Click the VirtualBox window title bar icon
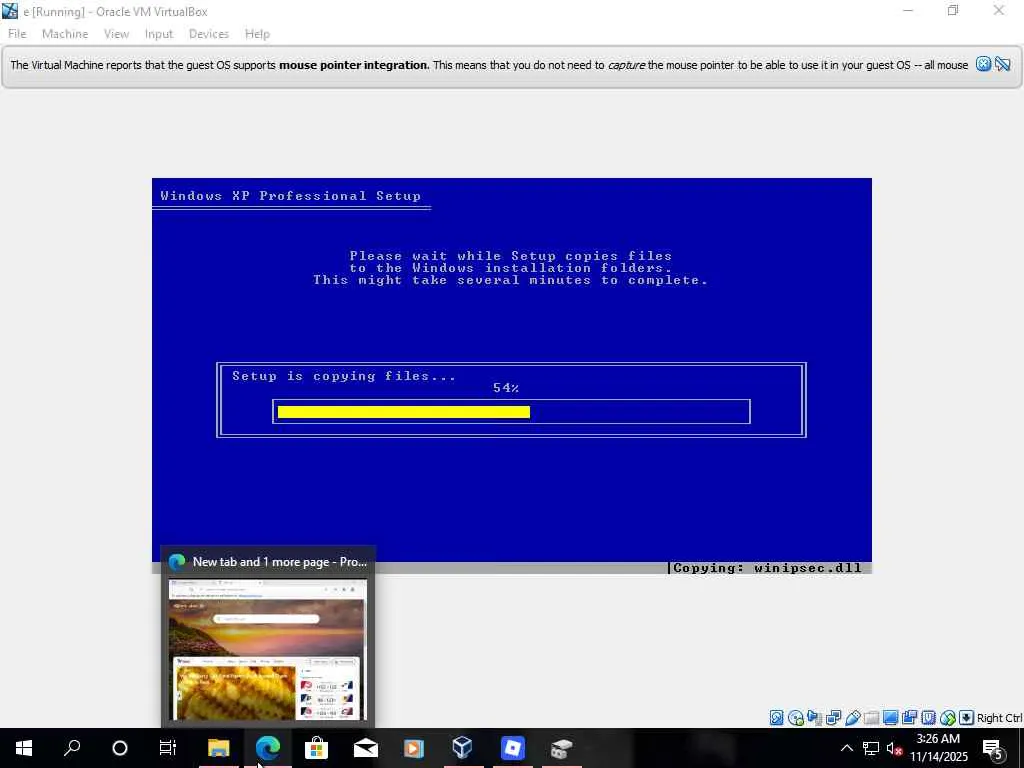 tap(10, 11)
